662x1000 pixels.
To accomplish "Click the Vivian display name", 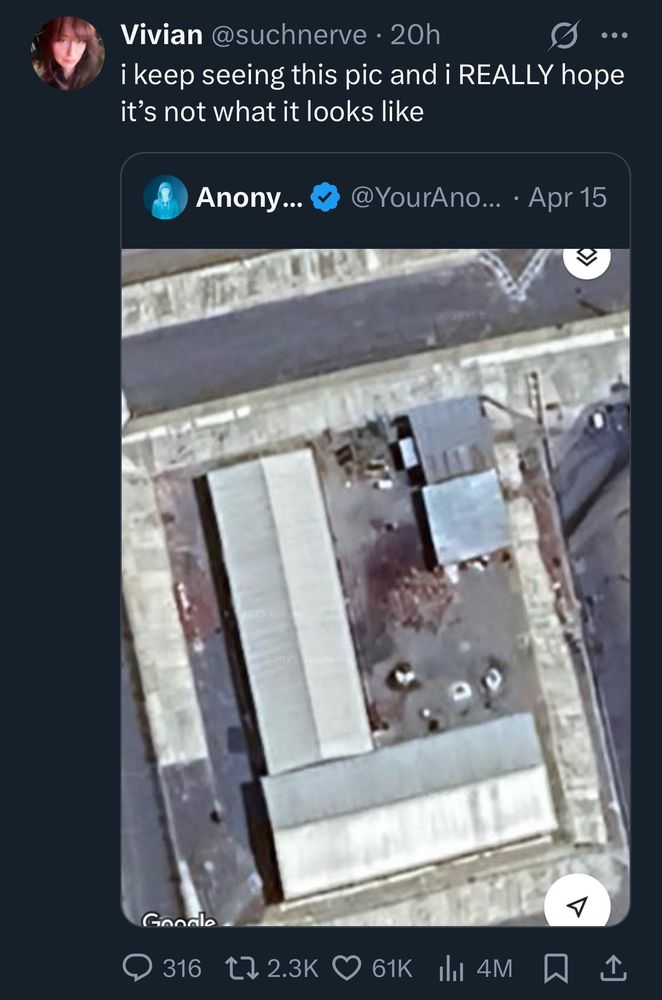I will pyautogui.click(x=161, y=35).
